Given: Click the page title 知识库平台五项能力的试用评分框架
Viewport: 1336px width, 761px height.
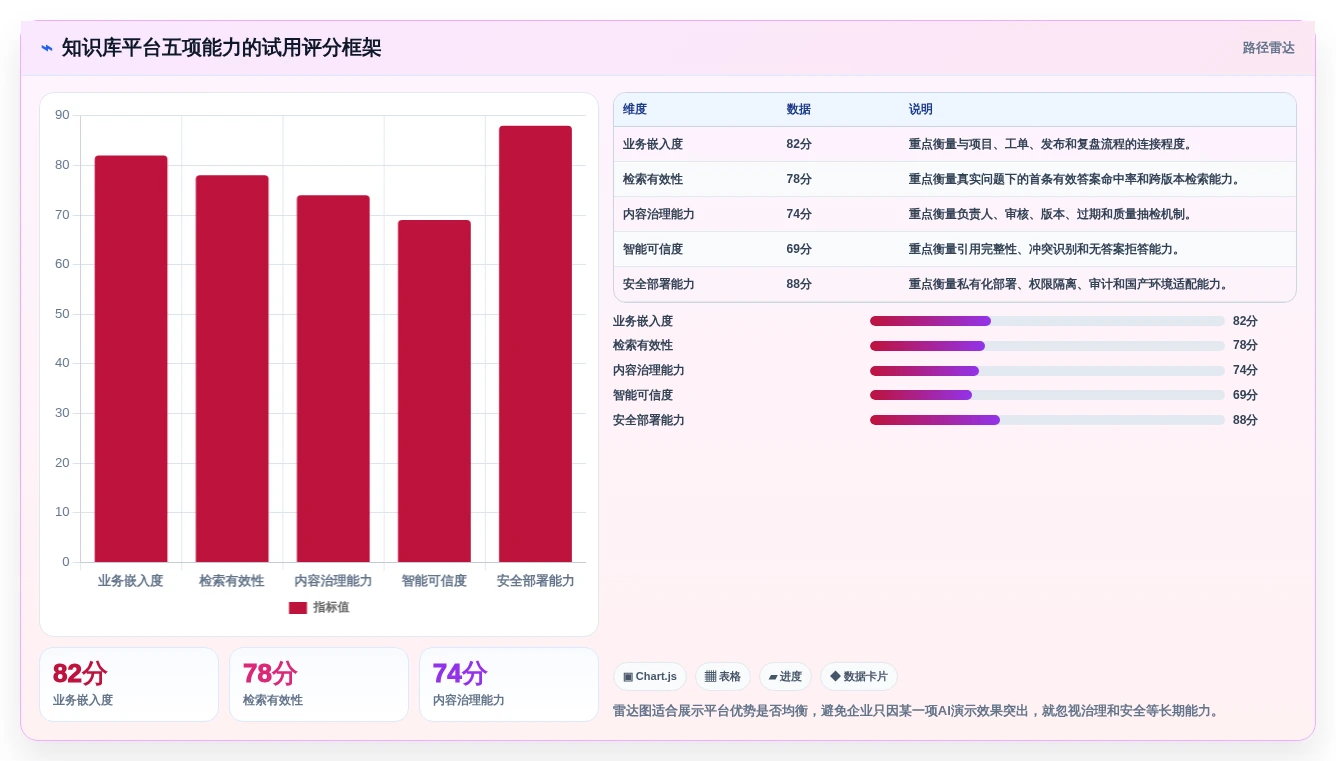Looking at the screenshot, I should coord(221,48).
